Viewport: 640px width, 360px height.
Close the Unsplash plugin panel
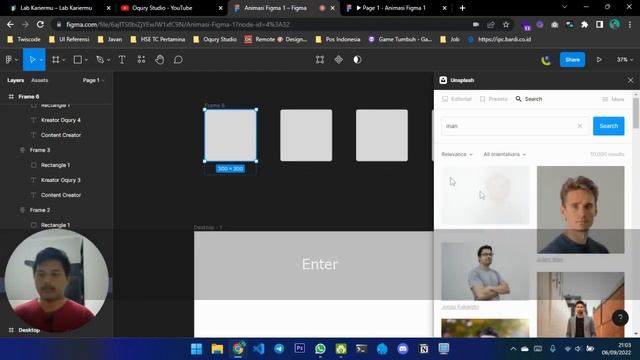point(630,80)
